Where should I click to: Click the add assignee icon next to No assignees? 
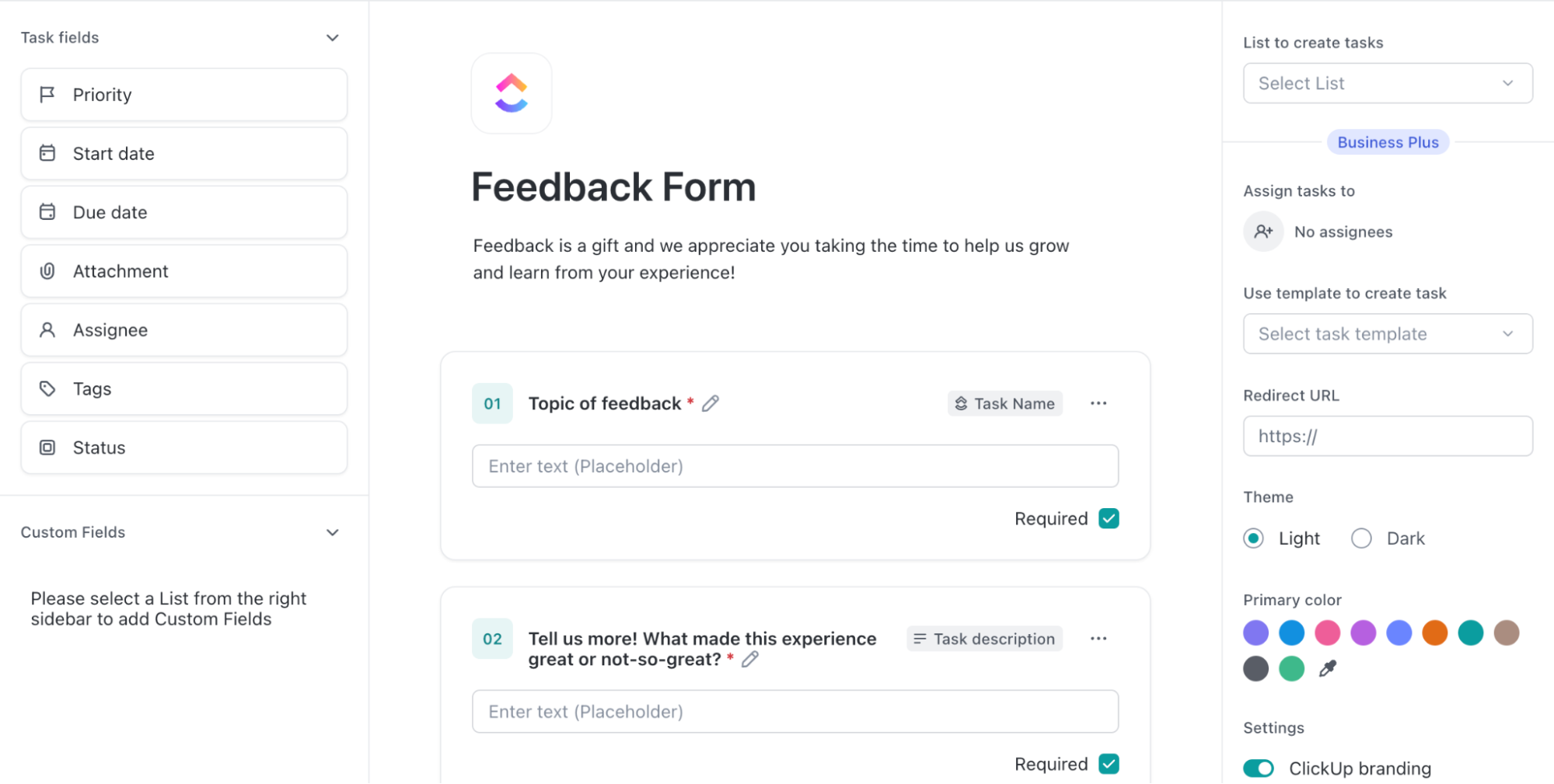click(x=1263, y=231)
